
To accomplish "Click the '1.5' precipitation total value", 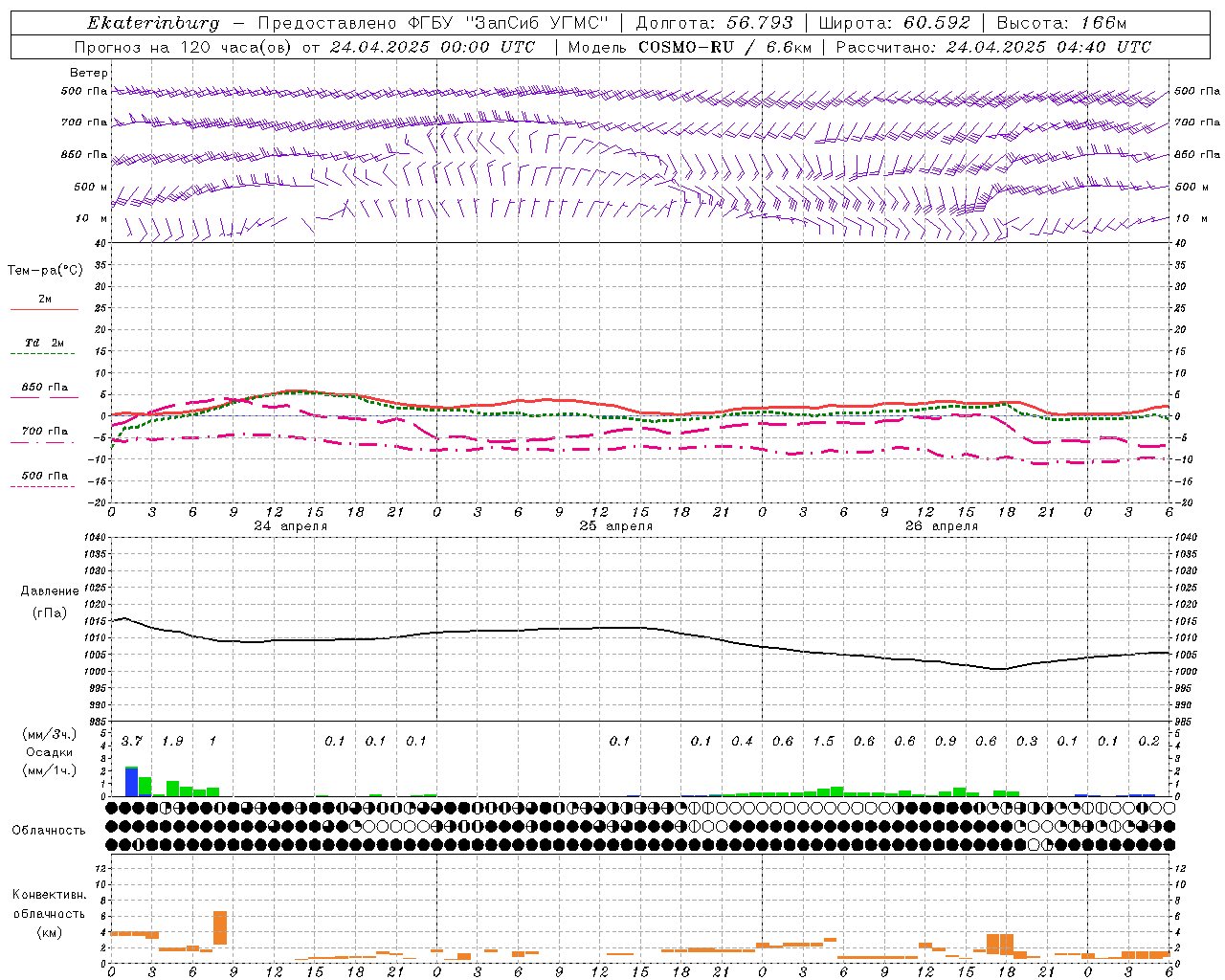I will pyautogui.click(x=823, y=741).
